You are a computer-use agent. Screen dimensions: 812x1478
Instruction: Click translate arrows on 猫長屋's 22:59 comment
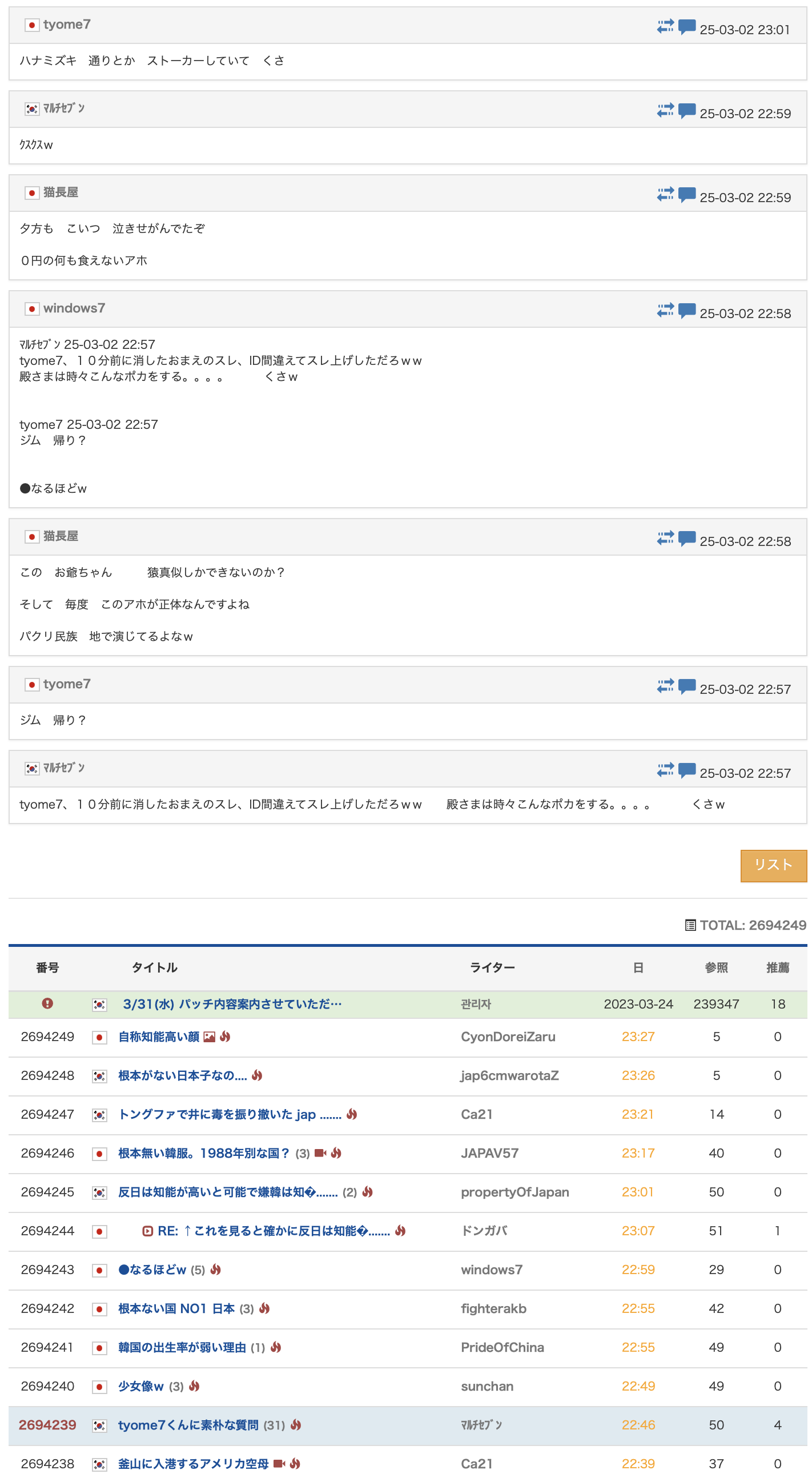click(665, 195)
